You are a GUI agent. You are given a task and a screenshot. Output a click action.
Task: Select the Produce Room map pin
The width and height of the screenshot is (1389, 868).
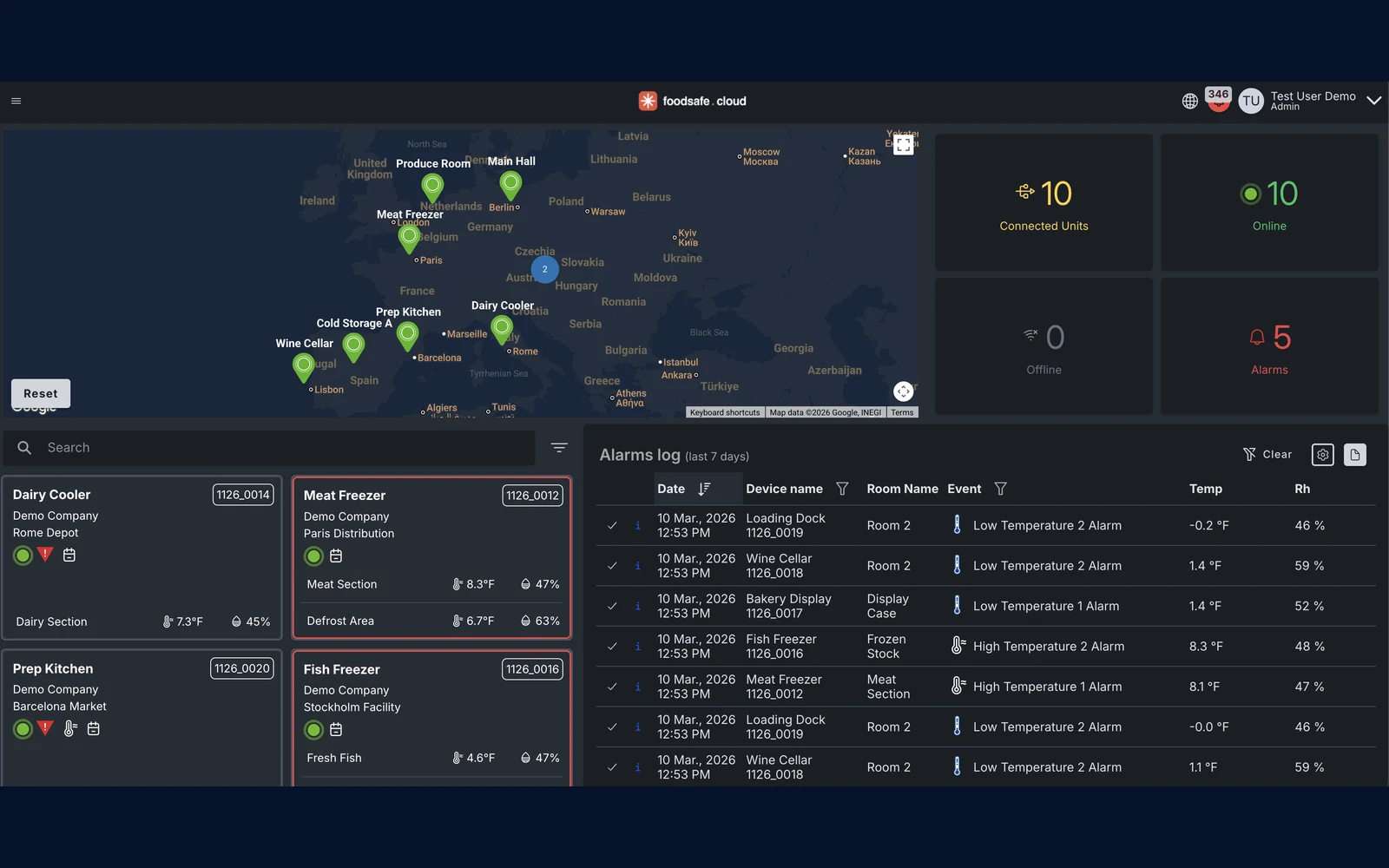click(x=432, y=187)
